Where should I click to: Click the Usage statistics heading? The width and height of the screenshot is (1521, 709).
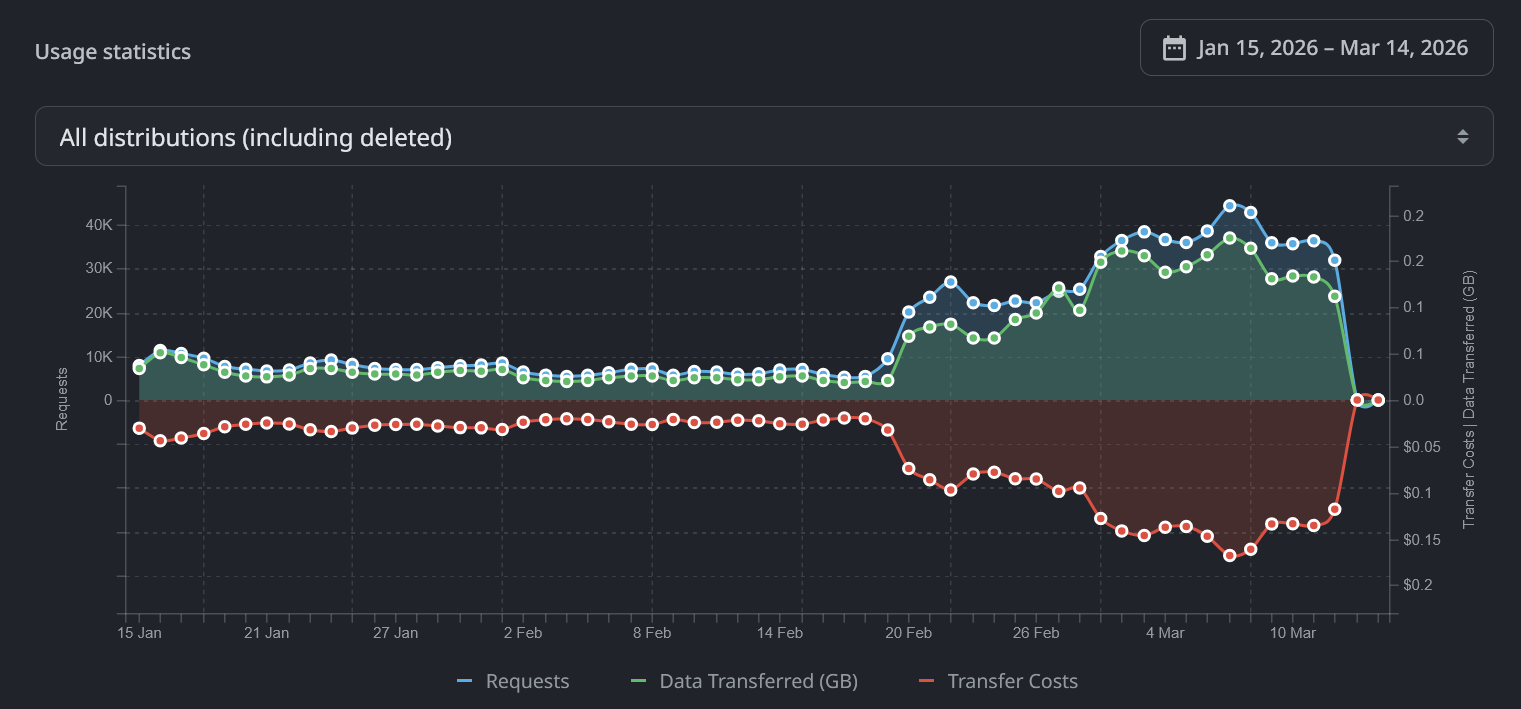[113, 52]
